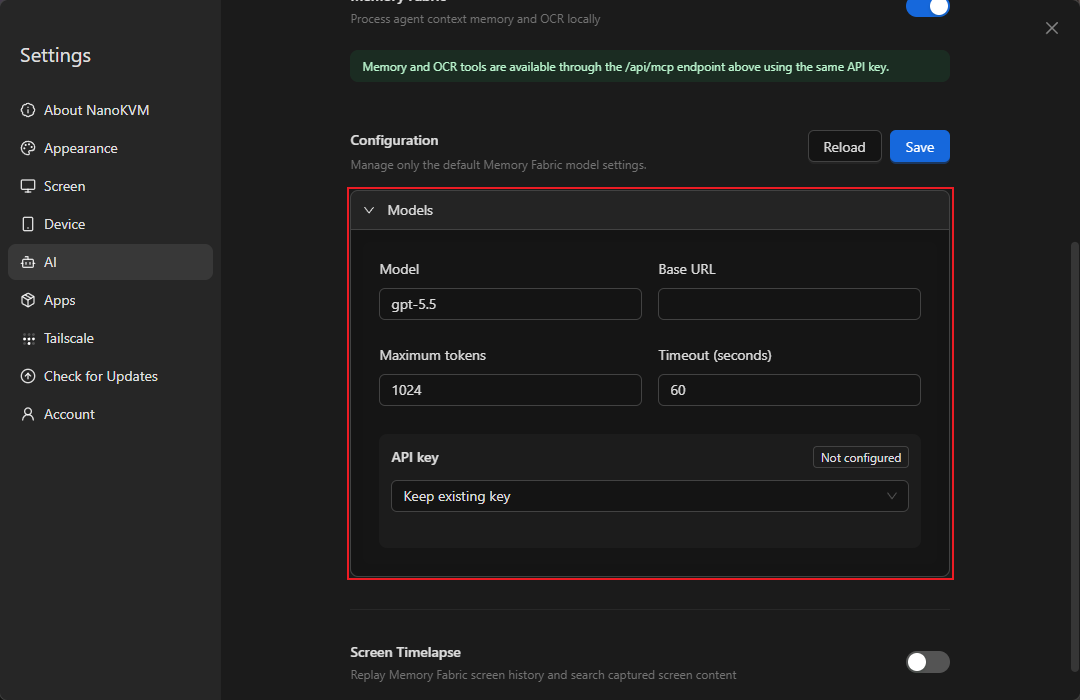The image size is (1080, 700).
Task: Click the Not configured status badge
Action: [861, 457]
